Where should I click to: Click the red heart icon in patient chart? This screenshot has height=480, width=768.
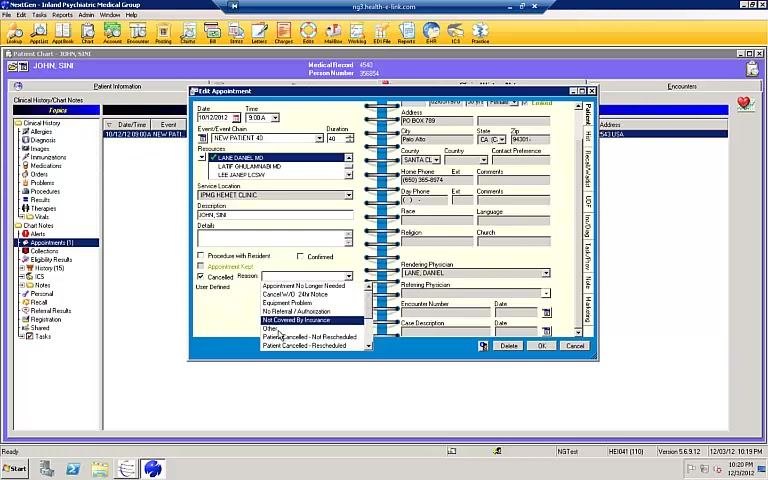pos(744,103)
